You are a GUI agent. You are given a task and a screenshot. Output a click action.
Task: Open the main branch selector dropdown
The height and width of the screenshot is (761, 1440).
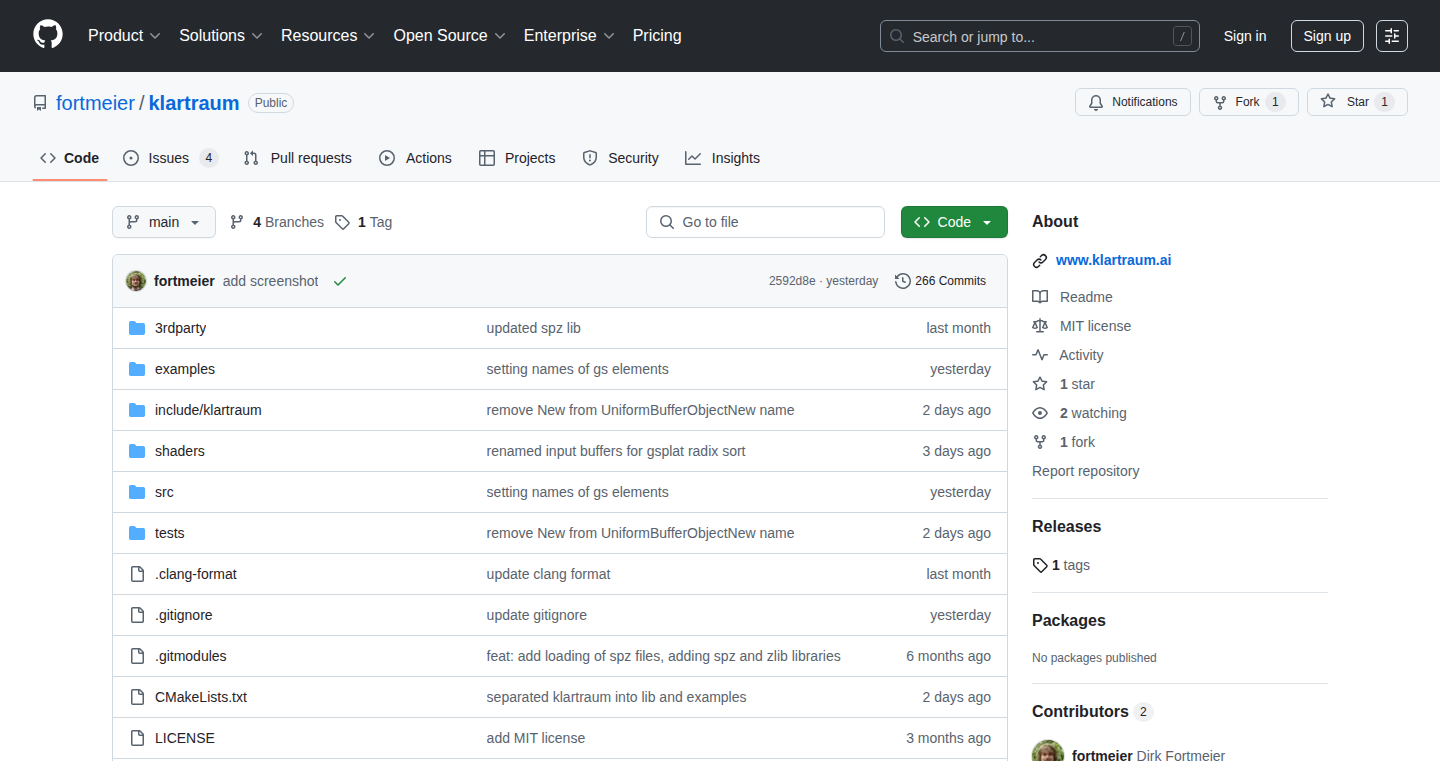pos(164,222)
